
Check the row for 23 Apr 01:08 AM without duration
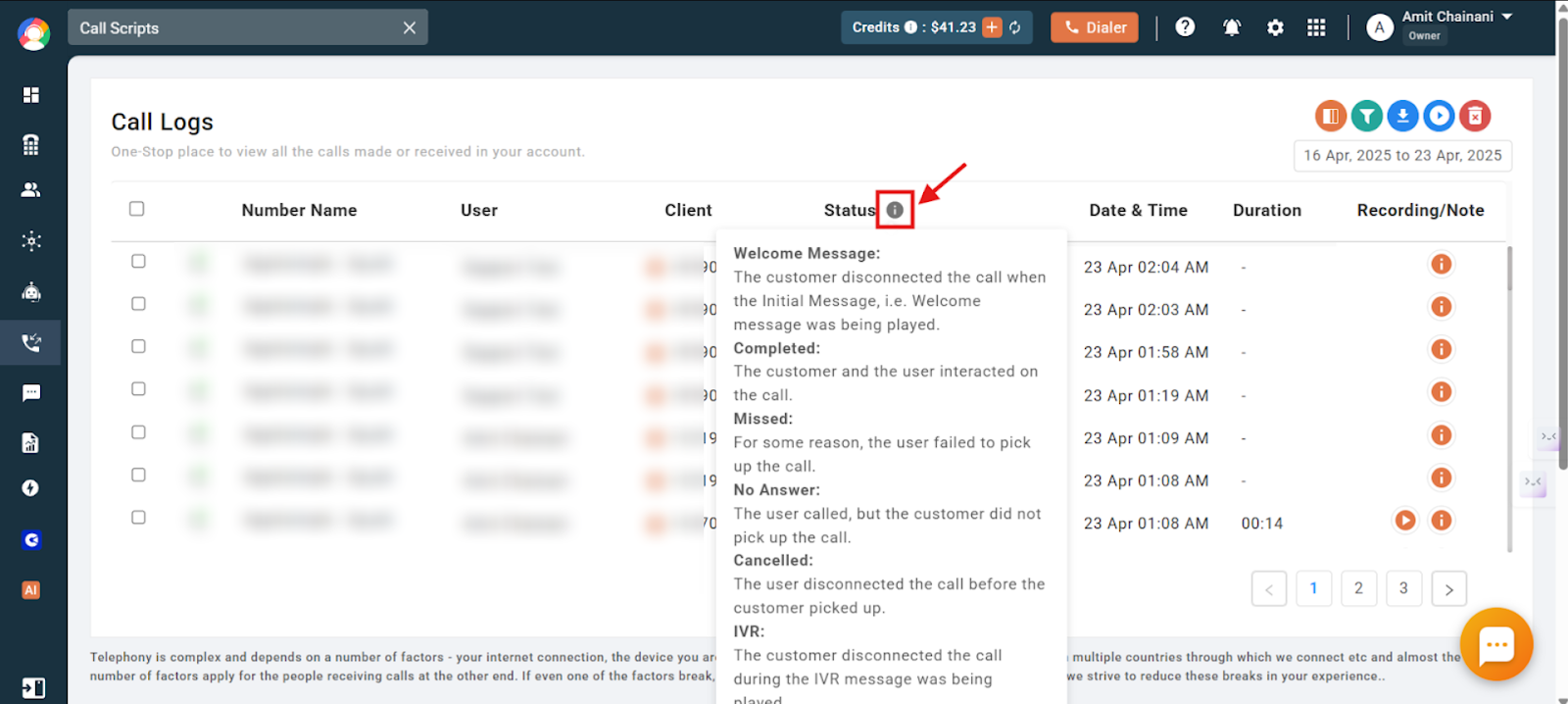[x=138, y=476]
